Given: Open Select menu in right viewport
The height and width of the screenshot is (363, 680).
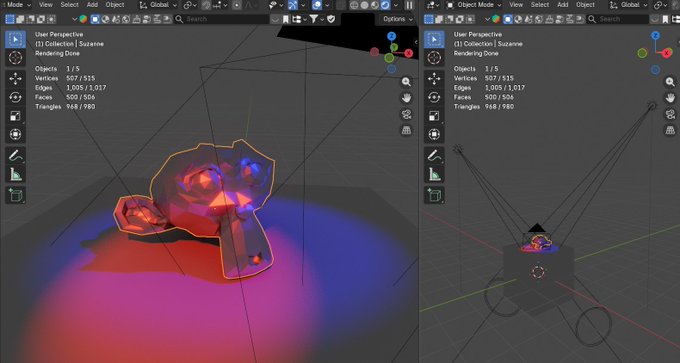Looking at the screenshot, I should click(540, 5).
